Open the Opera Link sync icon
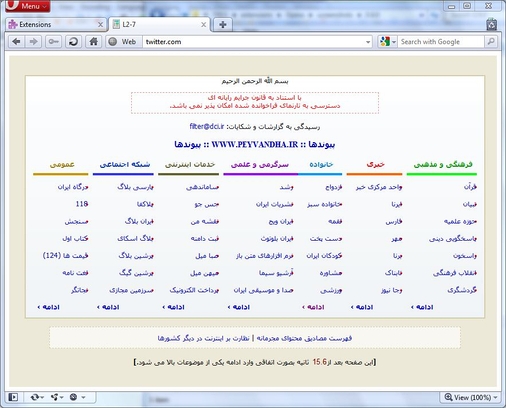 35,397
